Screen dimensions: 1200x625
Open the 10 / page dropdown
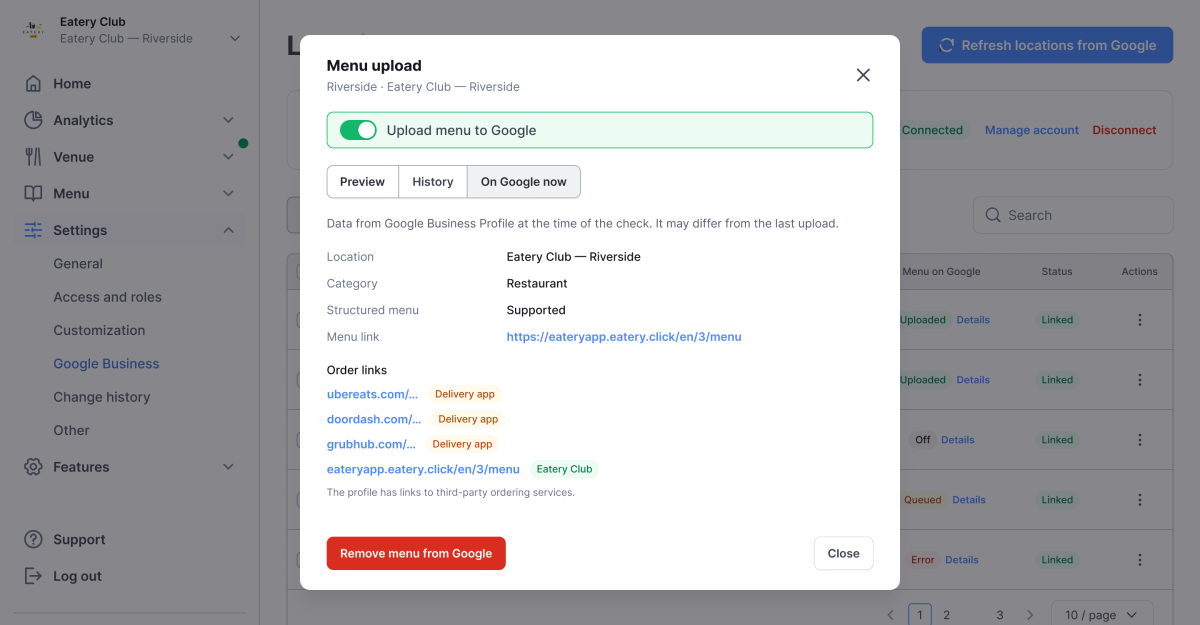click(x=1102, y=615)
